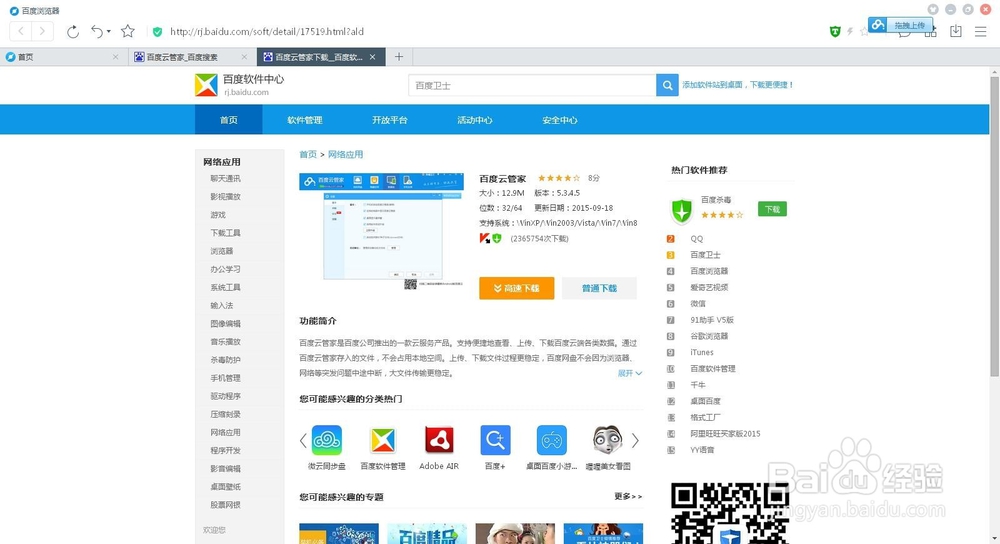Go forward with the browser forward arrow

(x=42, y=31)
